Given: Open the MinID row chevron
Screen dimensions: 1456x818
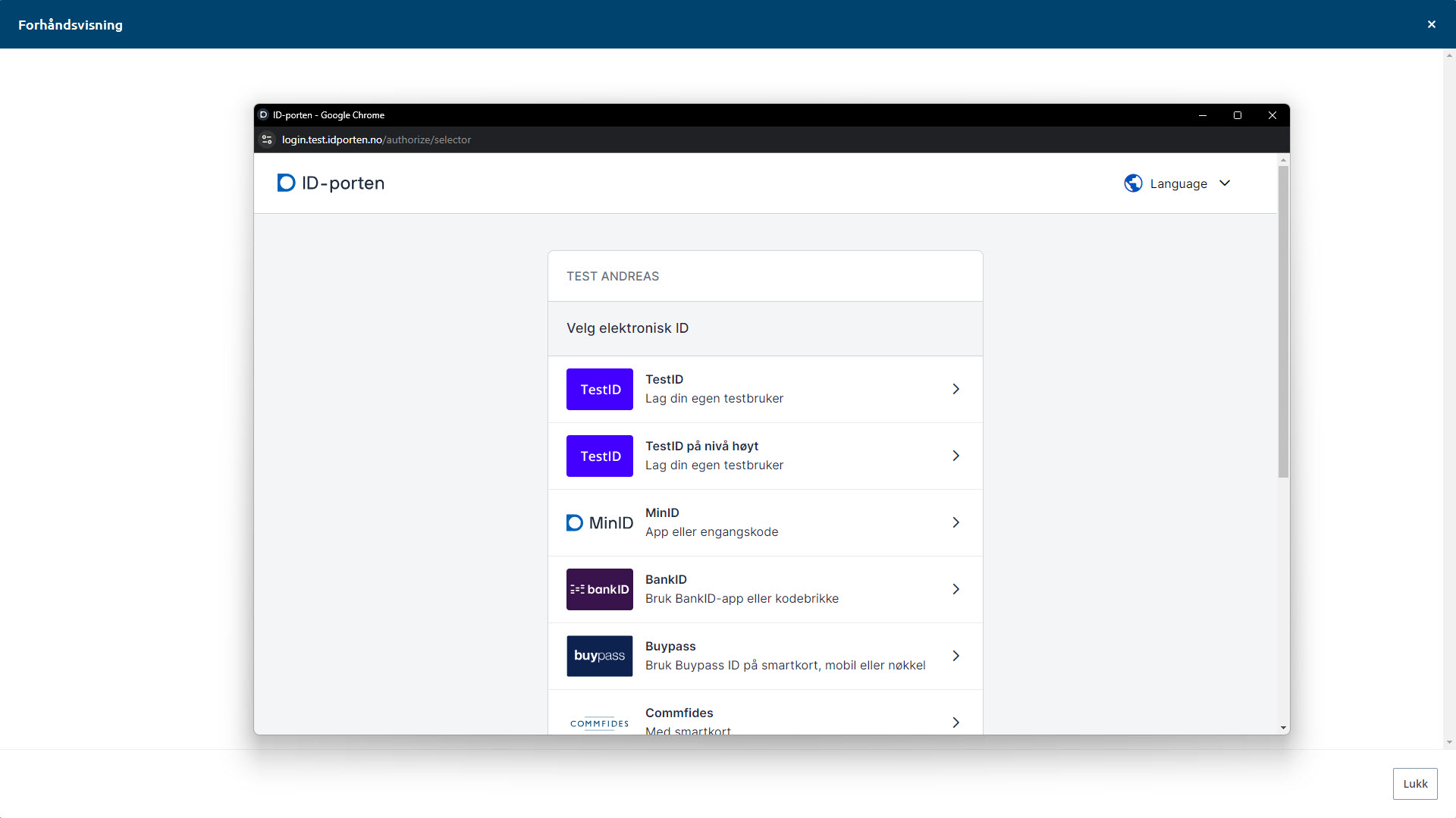Looking at the screenshot, I should tap(956, 522).
